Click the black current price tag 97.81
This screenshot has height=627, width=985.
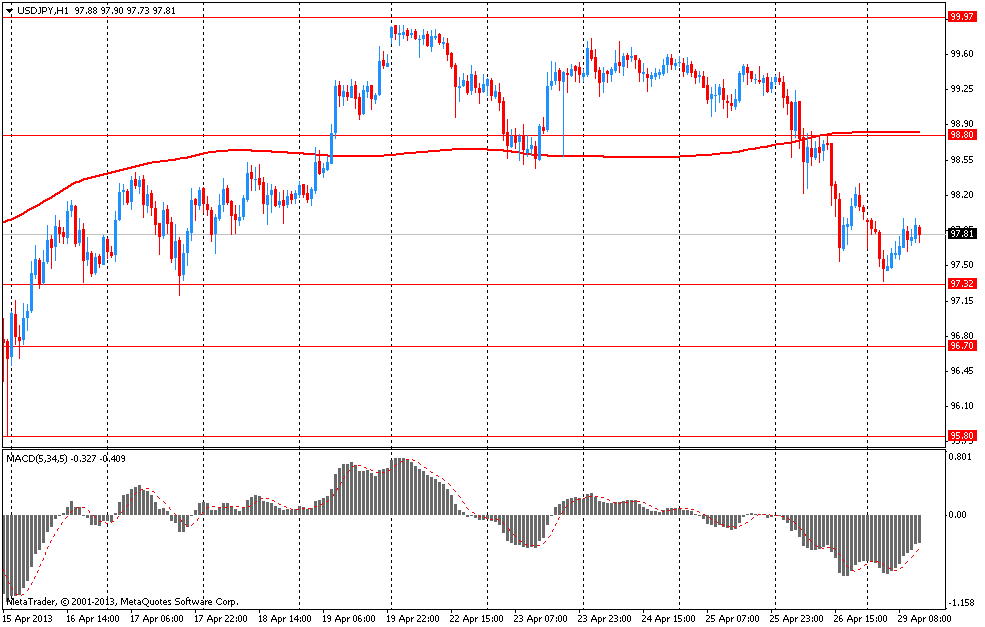point(962,234)
